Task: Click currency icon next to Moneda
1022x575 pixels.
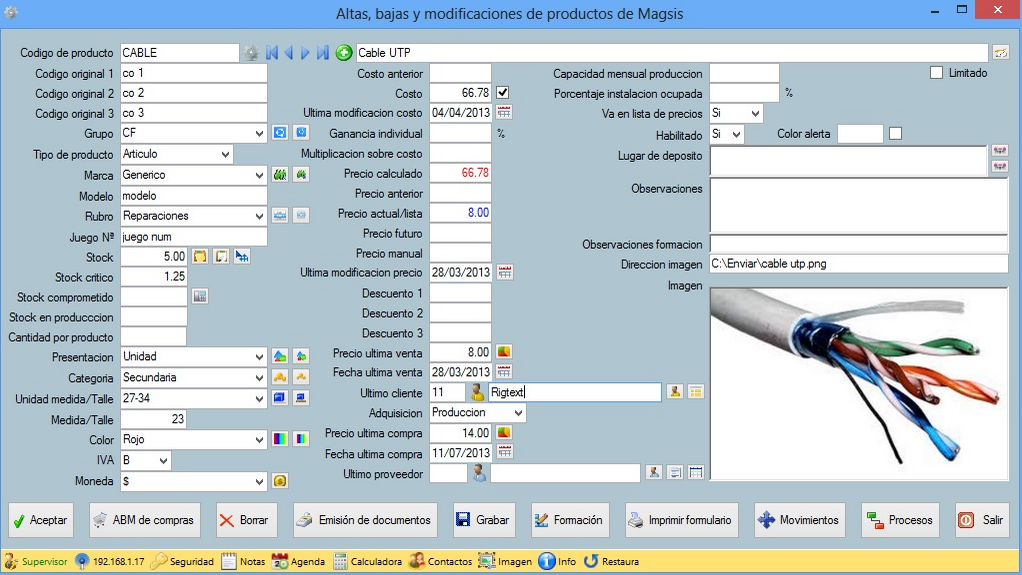Action: pyautogui.click(x=281, y=481)
